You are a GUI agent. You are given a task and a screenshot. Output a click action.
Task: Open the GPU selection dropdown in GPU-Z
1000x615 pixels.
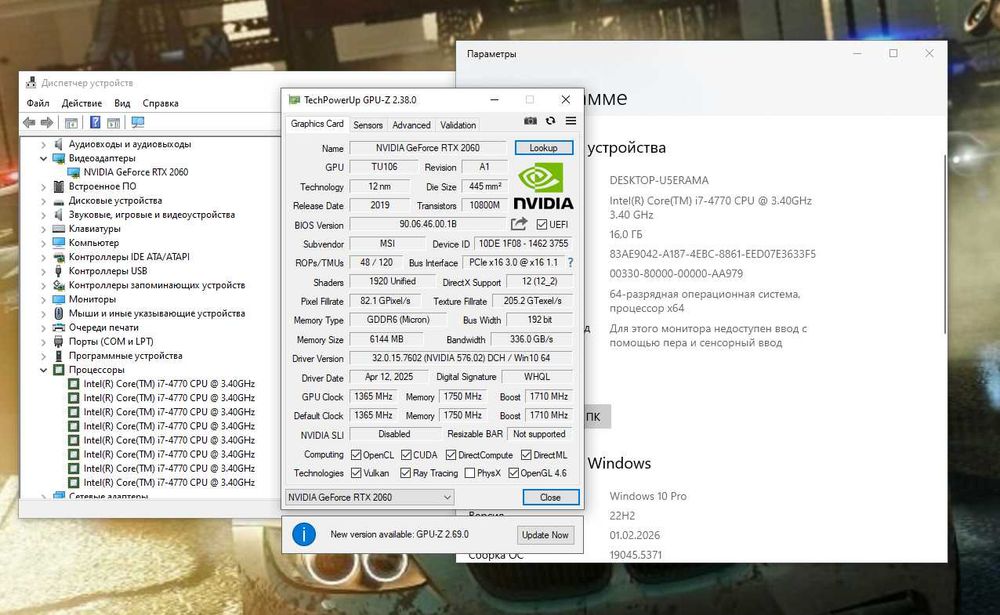coord(370,497)
